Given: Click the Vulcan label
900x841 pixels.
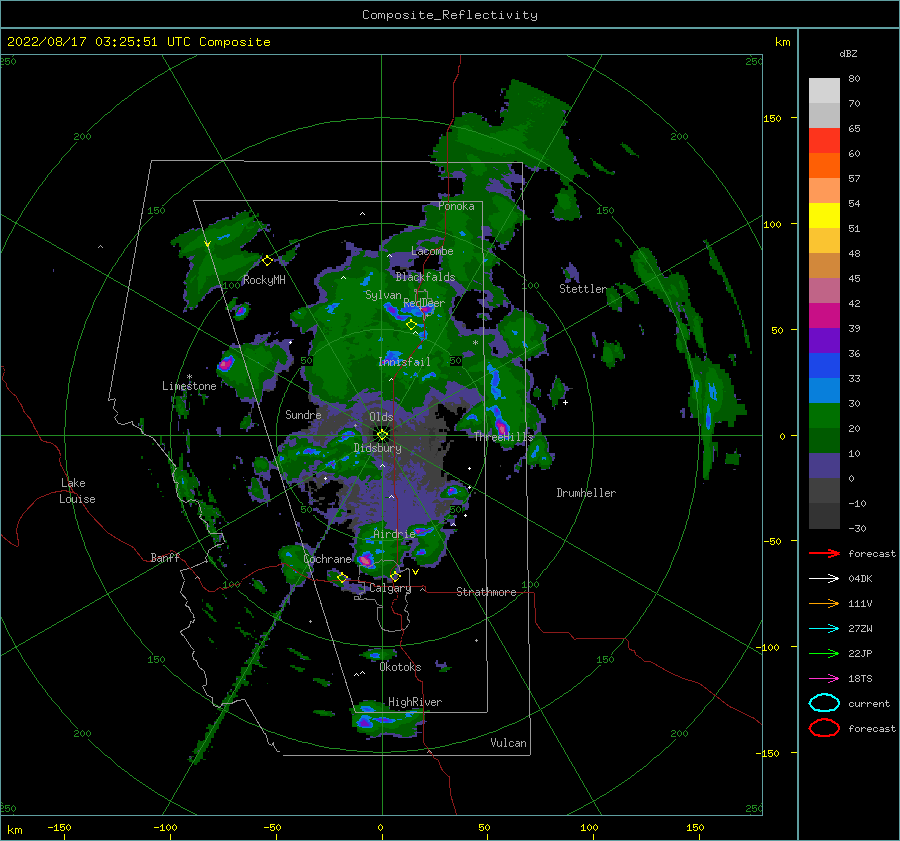Looking at the screenshot, I should (x=508, y=743).
